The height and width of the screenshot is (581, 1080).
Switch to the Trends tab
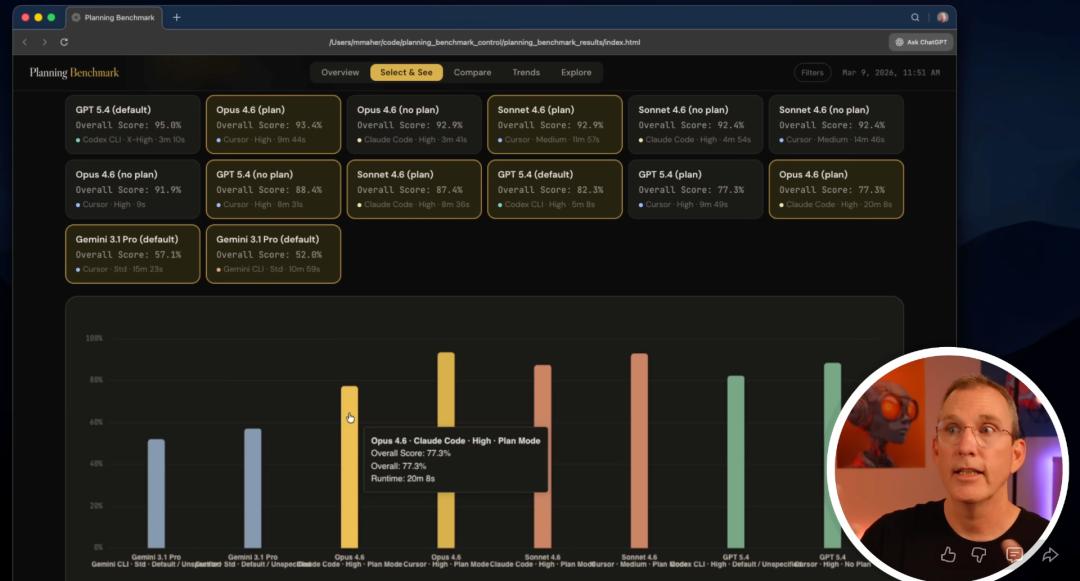[526, 72]
